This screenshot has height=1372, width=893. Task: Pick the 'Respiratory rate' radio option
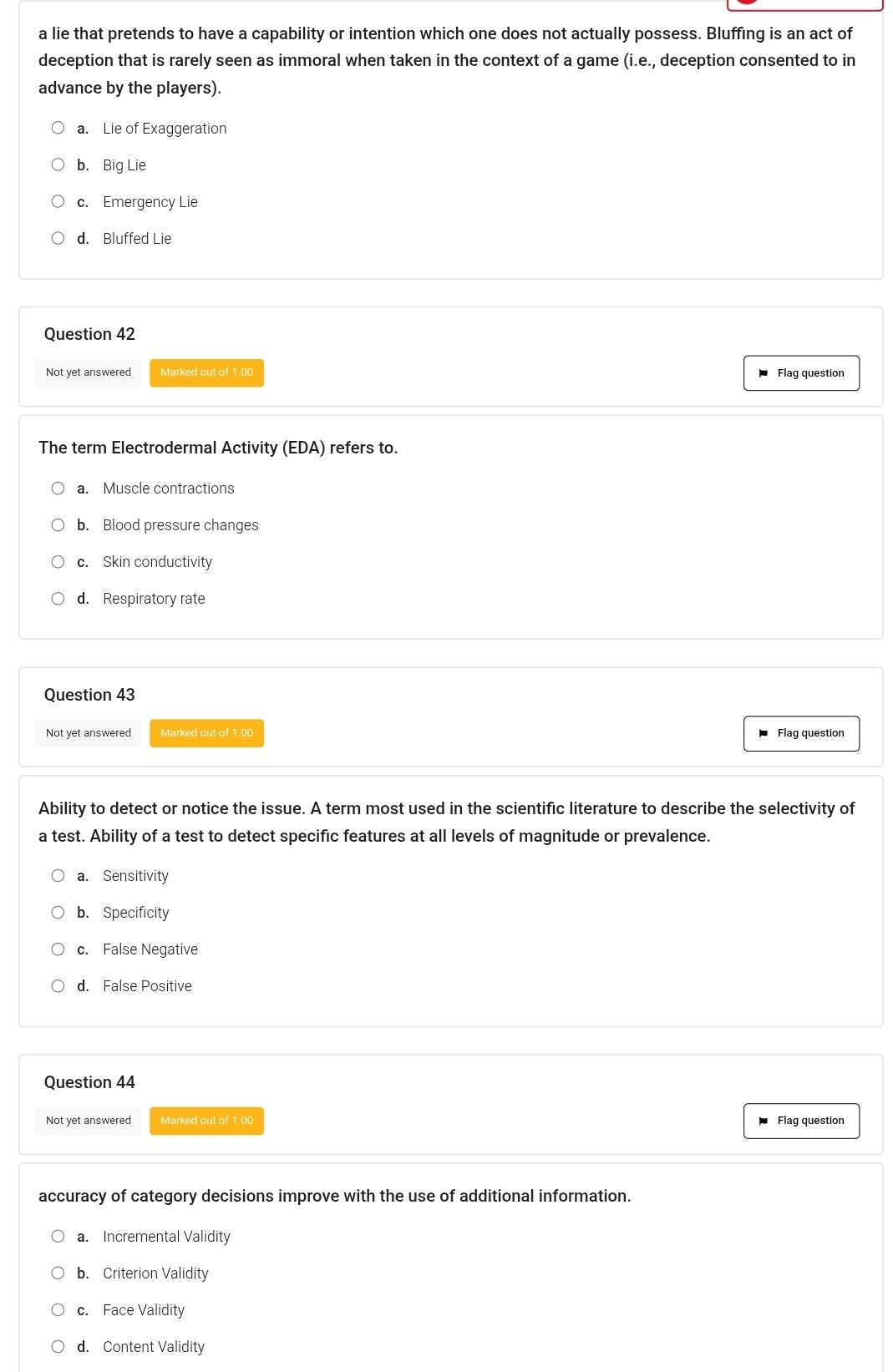pos(58,599)
